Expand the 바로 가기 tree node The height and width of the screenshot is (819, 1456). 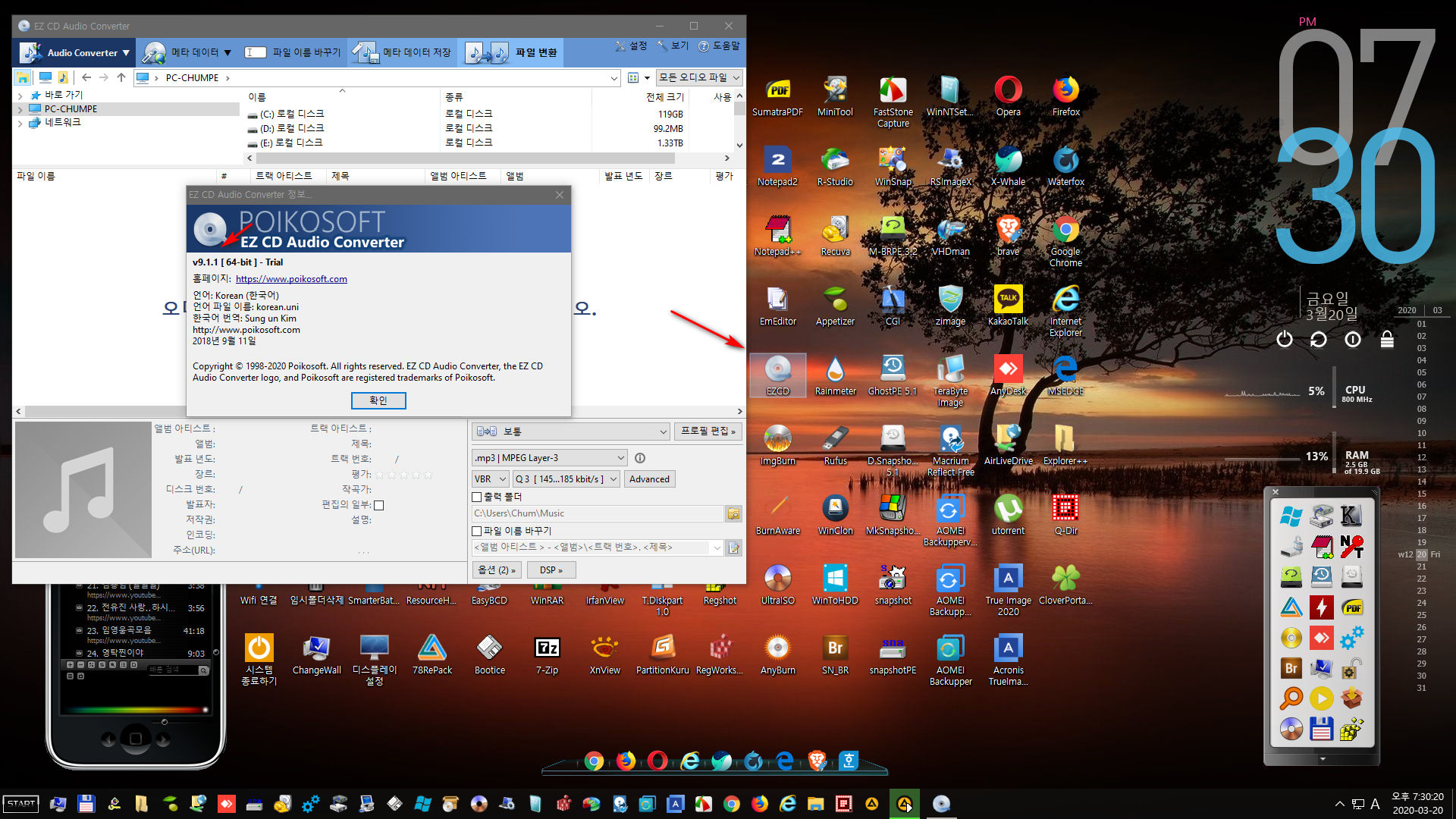20,96
